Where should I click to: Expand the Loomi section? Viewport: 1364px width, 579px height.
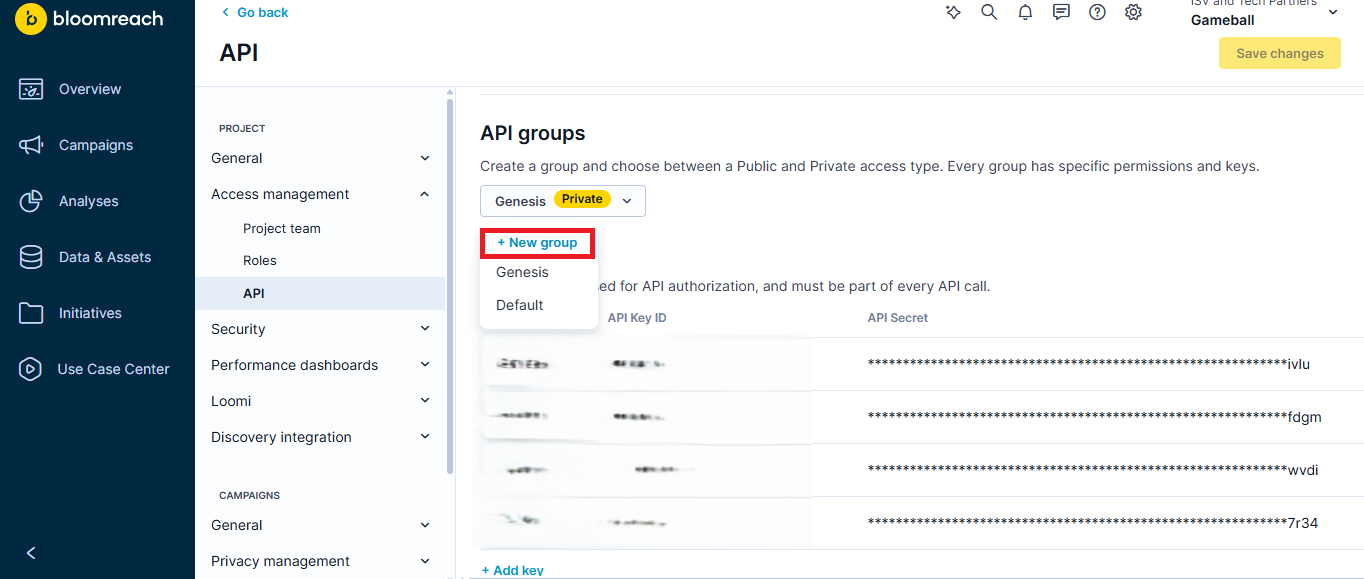(x=320, y=401)
